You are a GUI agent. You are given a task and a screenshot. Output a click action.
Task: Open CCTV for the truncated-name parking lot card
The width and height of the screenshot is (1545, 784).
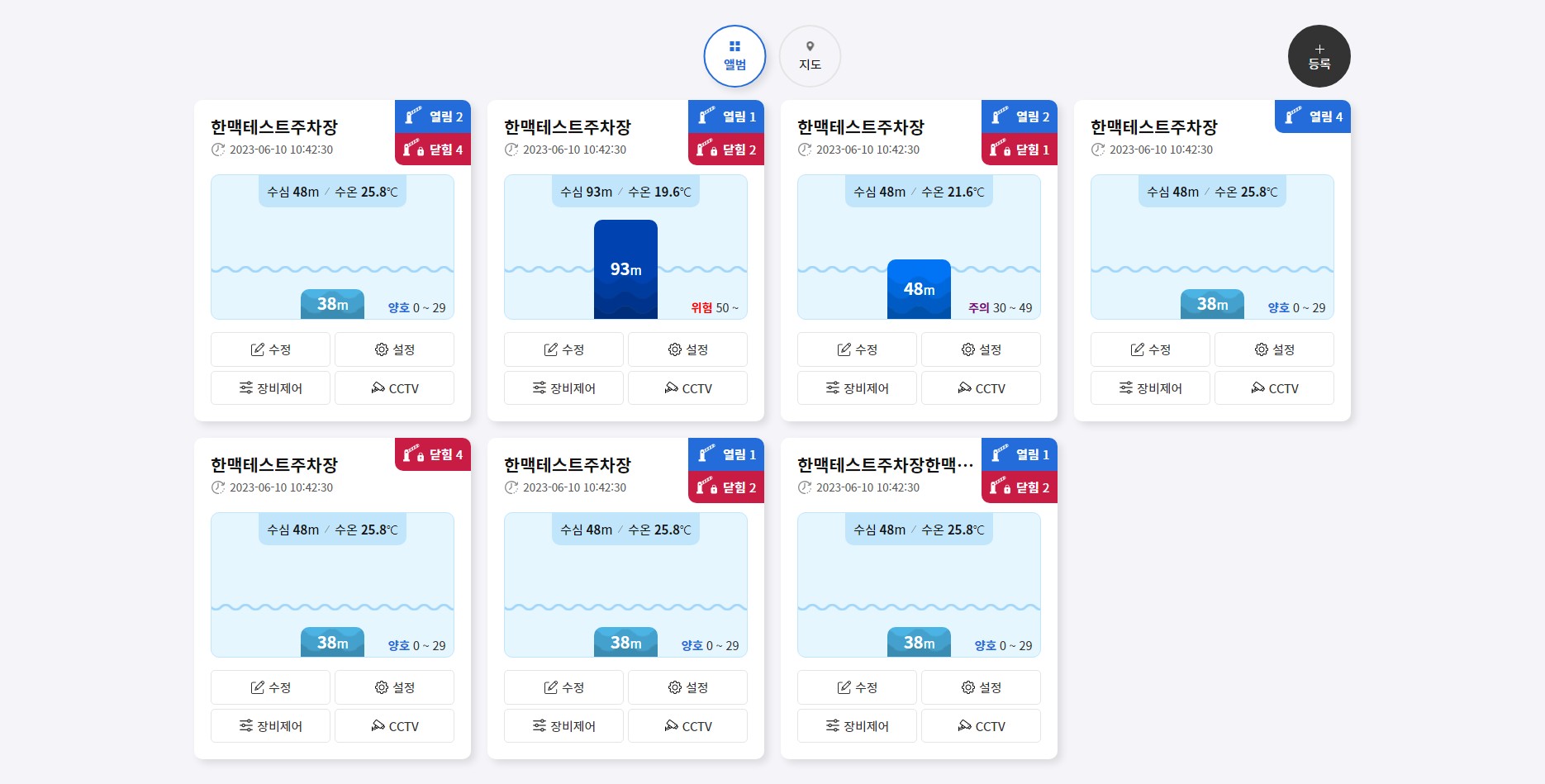point(981,725)
